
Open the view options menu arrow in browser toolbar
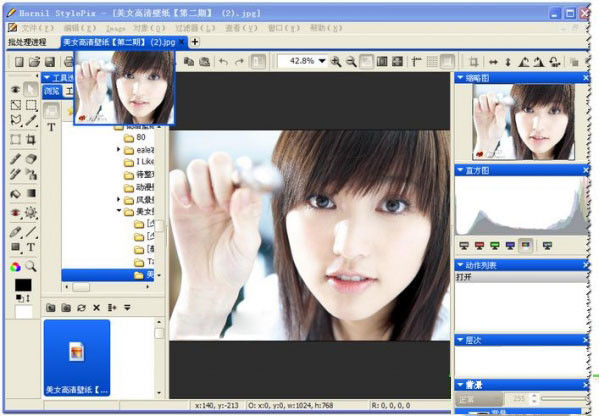pos(127,308)
